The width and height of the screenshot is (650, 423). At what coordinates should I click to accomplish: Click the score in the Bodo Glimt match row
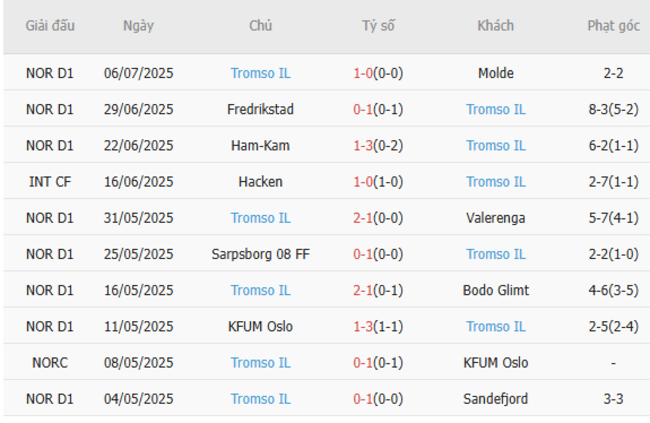coord(378,290)
